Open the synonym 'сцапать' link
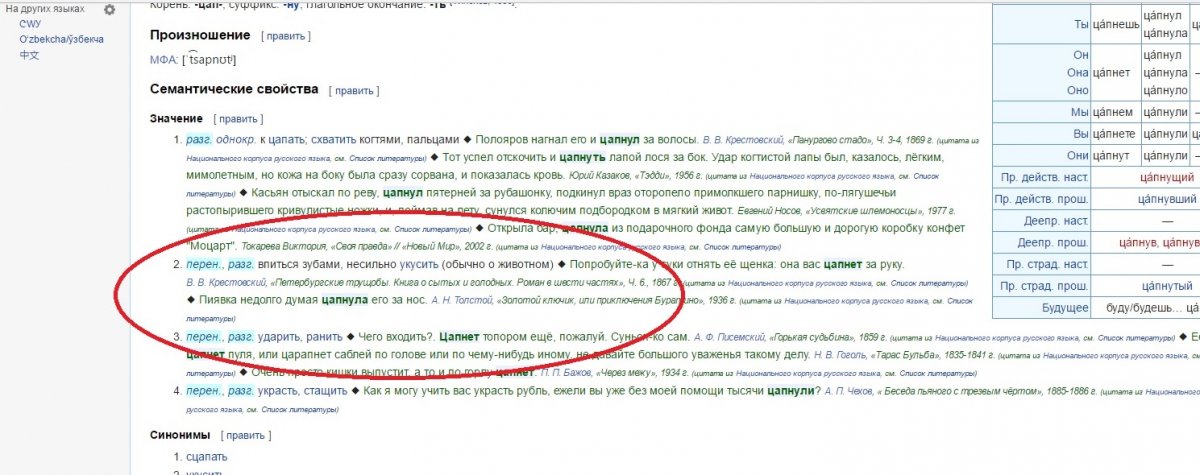Image resolution: width=1200 pixels, height=475 pixels. [x=207, y=457]
